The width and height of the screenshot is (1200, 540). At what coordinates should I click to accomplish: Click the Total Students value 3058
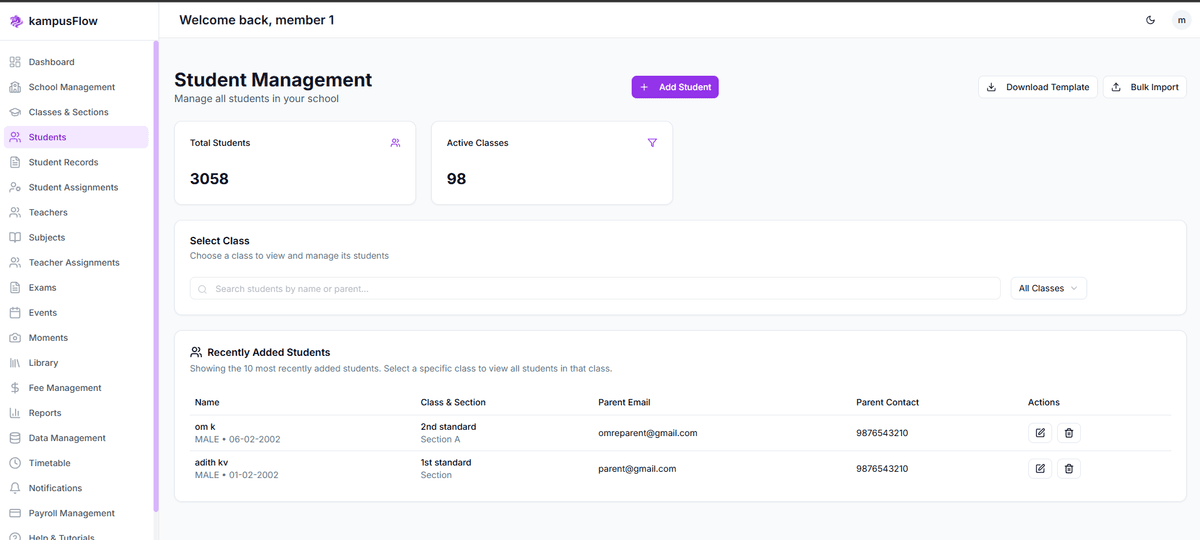(x=209, y=179)
